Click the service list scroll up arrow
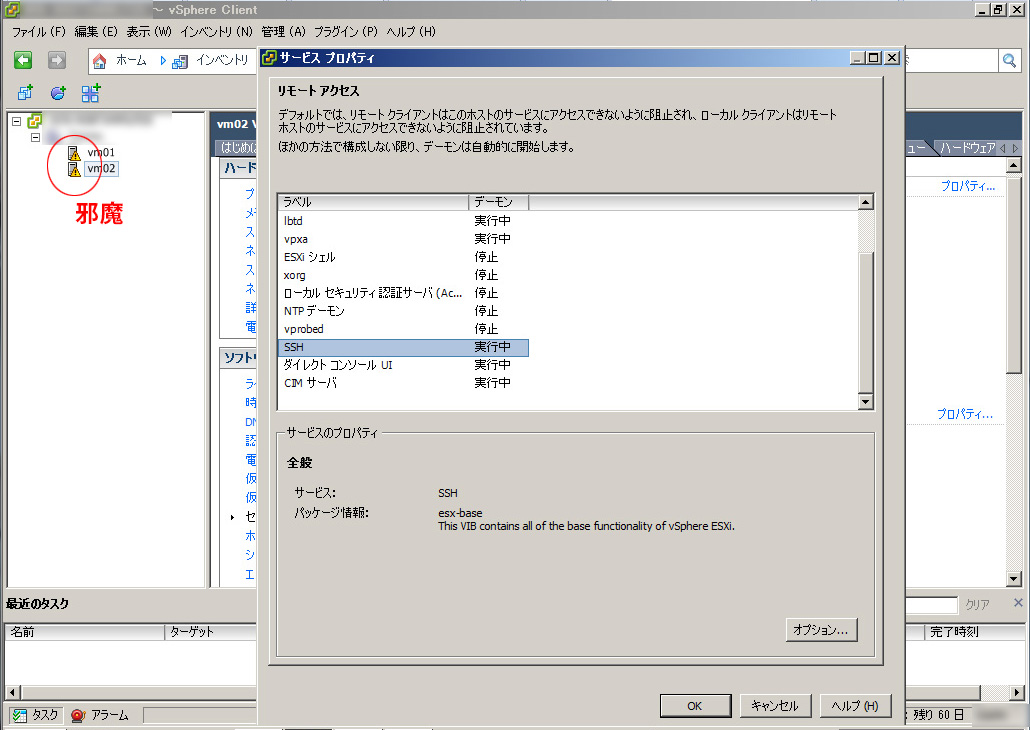The height and width of the screenshot is (730, 1030). click(866, 202)
